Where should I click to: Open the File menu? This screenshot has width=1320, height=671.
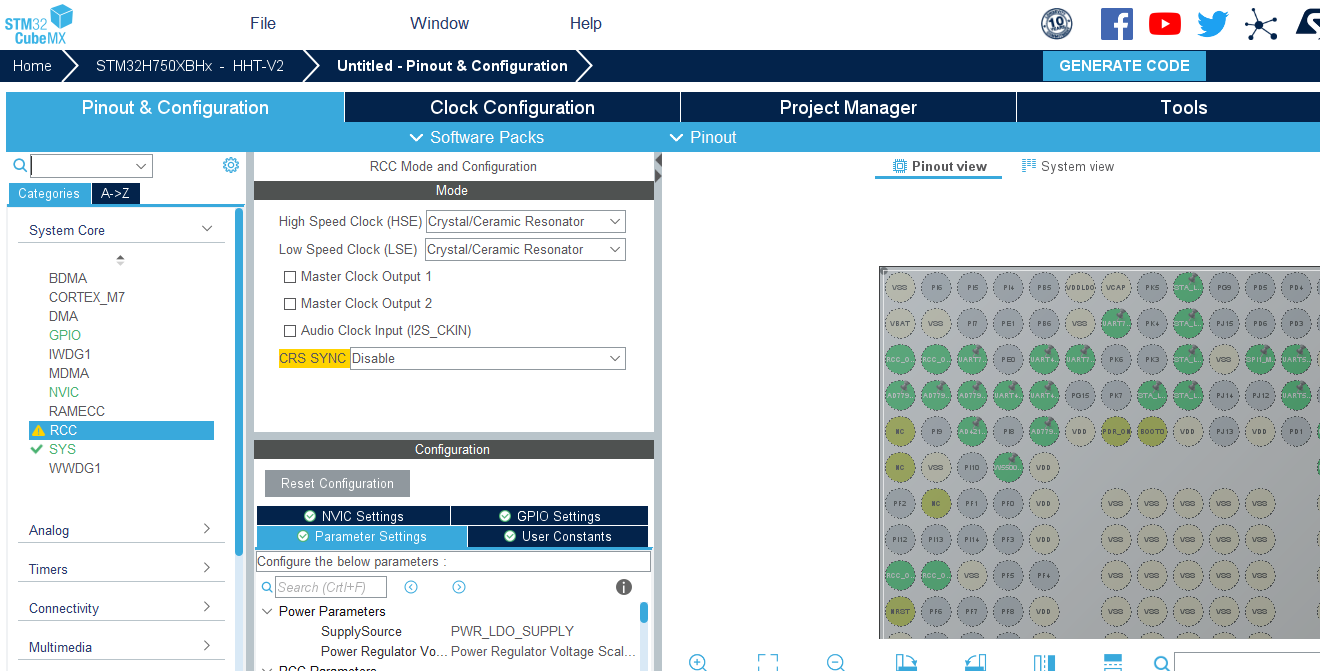click(263, 23)
